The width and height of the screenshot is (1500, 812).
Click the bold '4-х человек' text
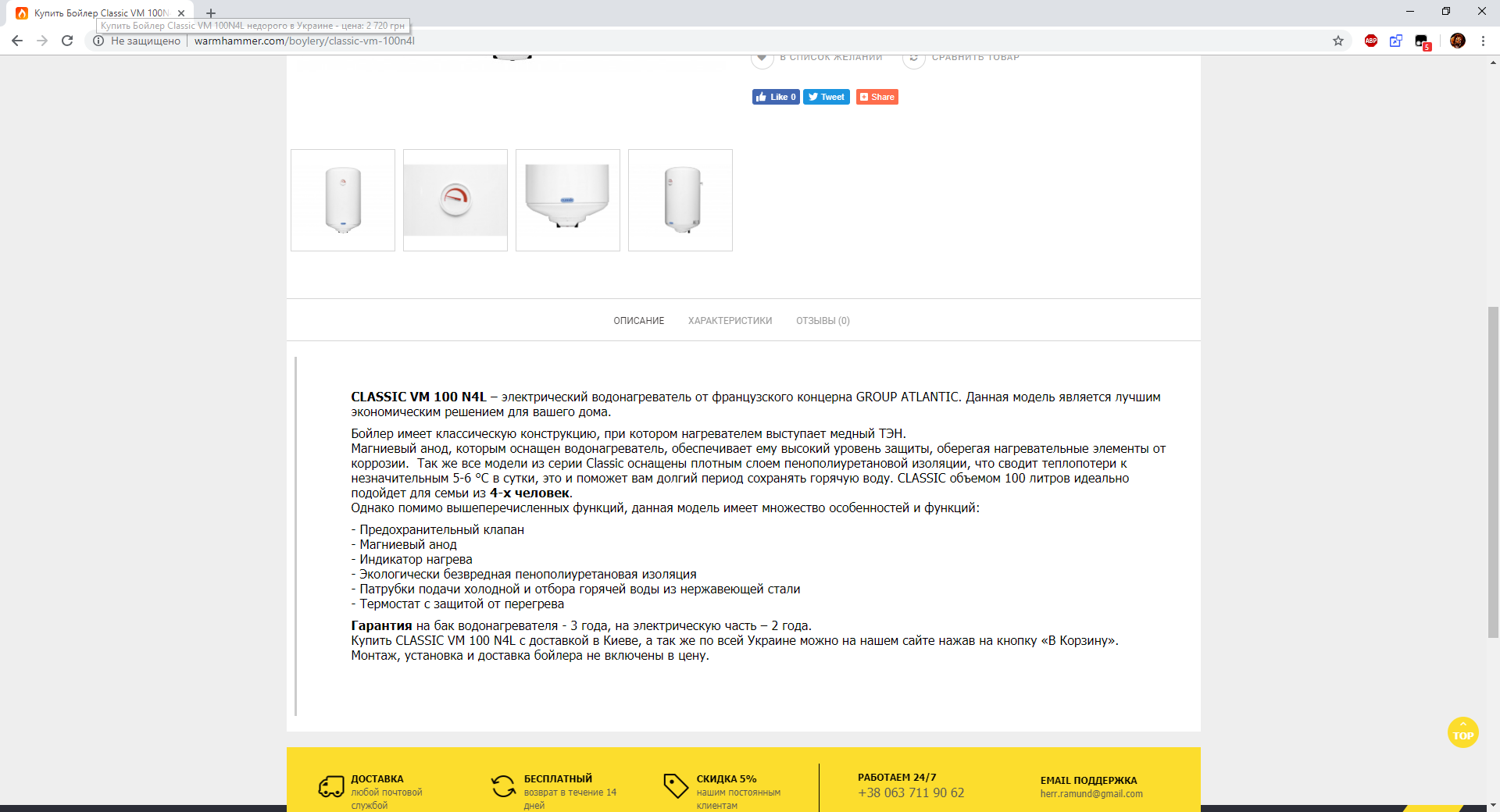[530, 493]
